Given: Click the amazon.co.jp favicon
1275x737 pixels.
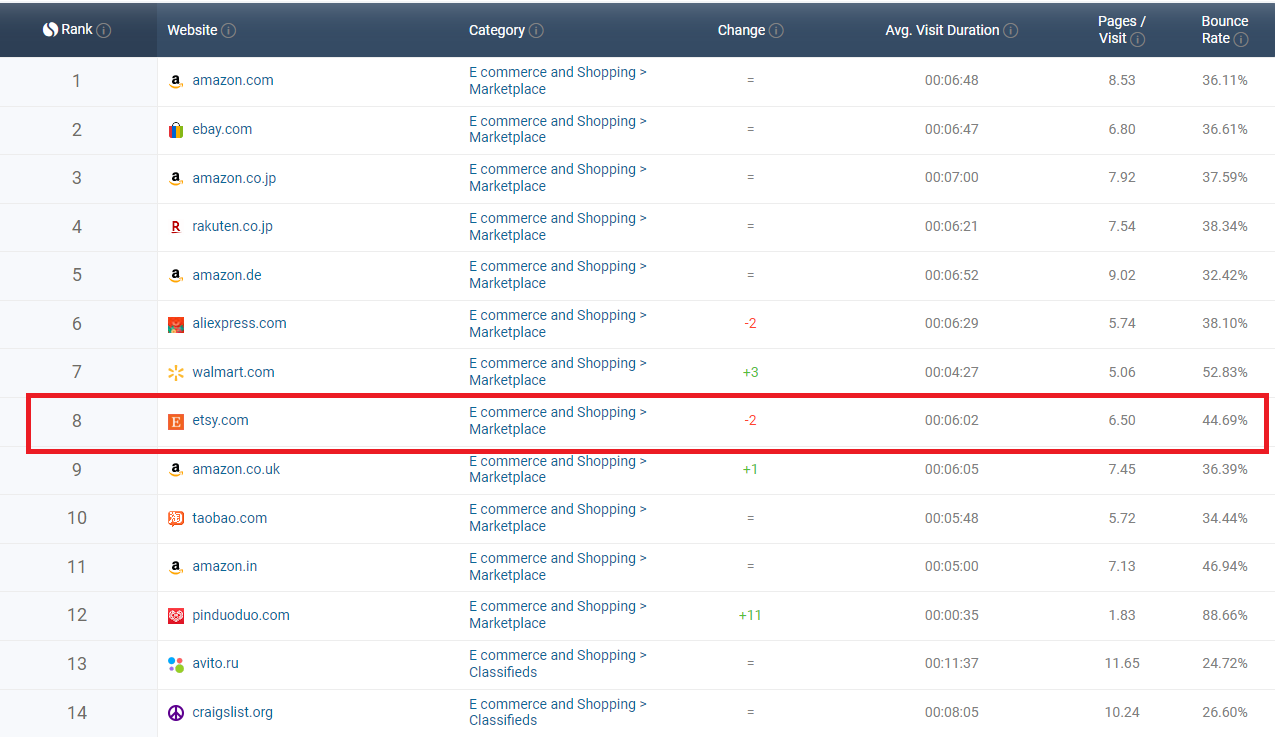Looking at the screenshot, I should pyautogui.click(x=176, y=178).
